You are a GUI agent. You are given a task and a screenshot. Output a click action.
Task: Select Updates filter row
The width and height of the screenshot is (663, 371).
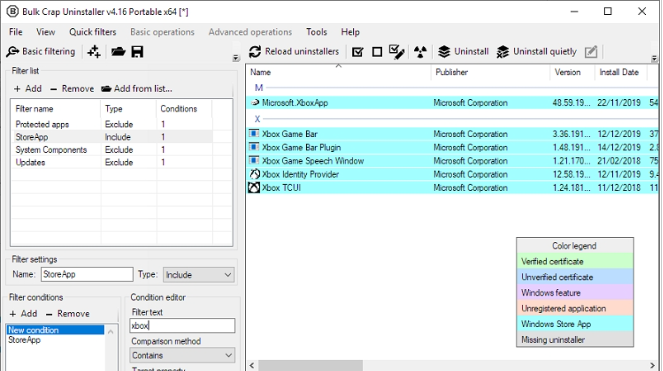112,162
